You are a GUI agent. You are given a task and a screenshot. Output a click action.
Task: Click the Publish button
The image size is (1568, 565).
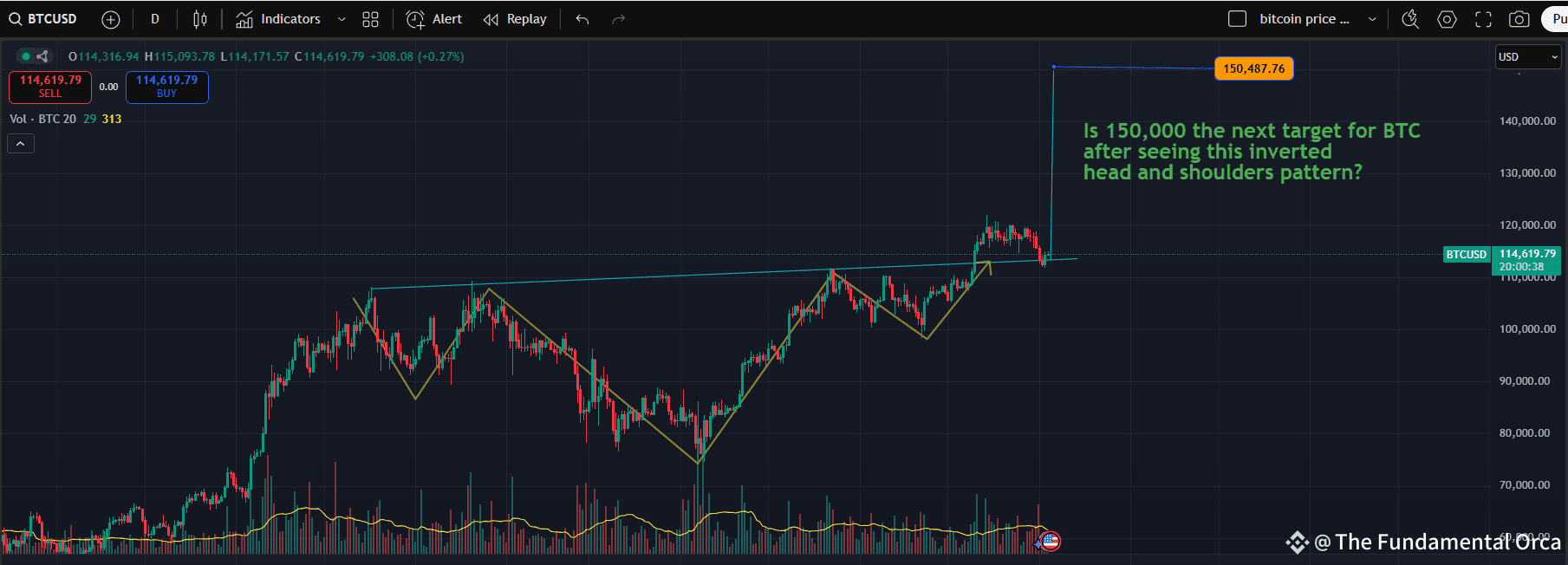click(1557, 19)
